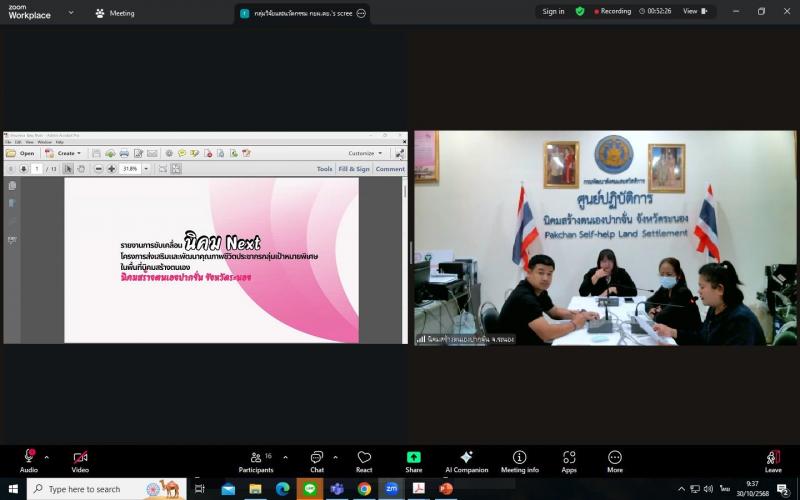This screenshot has width=800, height=500.
Task: Open the Fill & Sign pane in Acrobat
Action: point(354,168)
